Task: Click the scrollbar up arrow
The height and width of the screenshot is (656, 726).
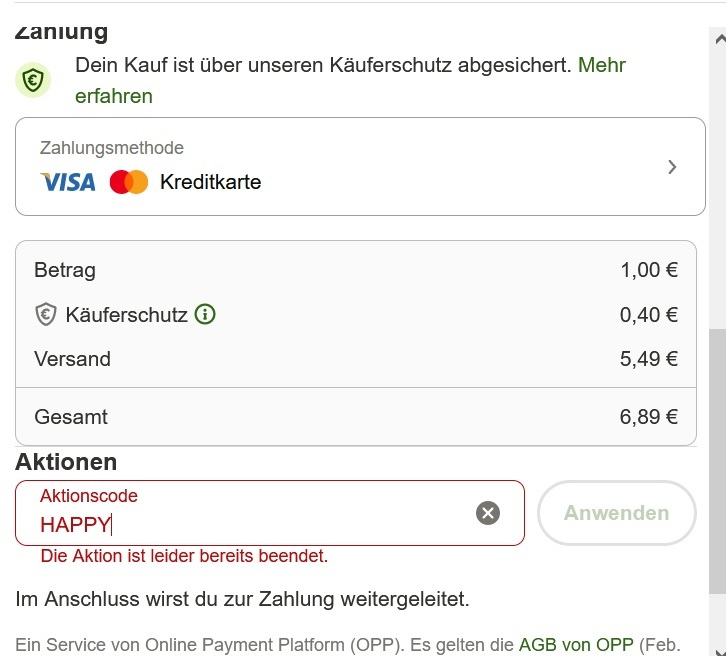Action: [x=719, y=39]
